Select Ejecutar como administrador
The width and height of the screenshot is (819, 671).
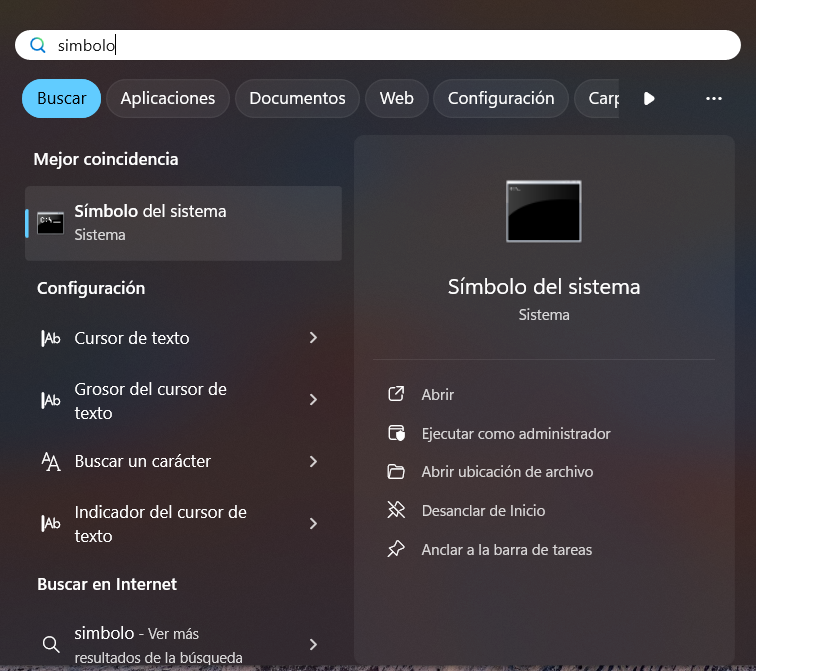pos(515,433)
